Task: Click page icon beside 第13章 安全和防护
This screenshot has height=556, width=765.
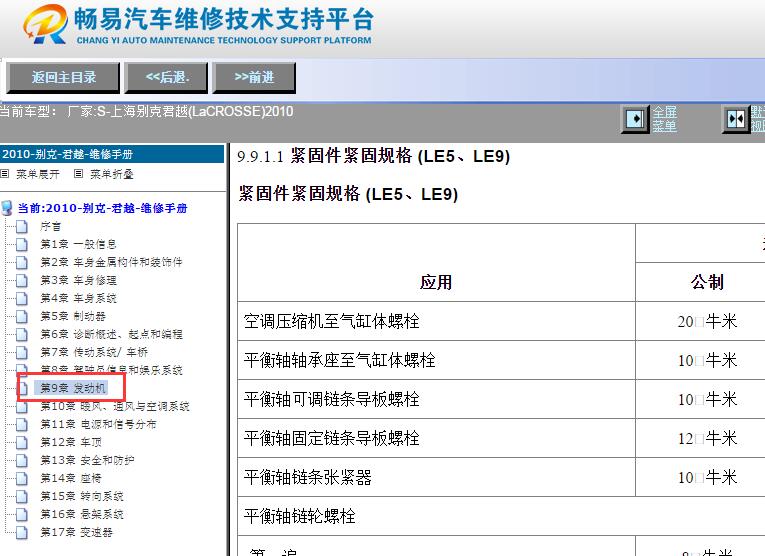Action: click(x=21, y=460)
